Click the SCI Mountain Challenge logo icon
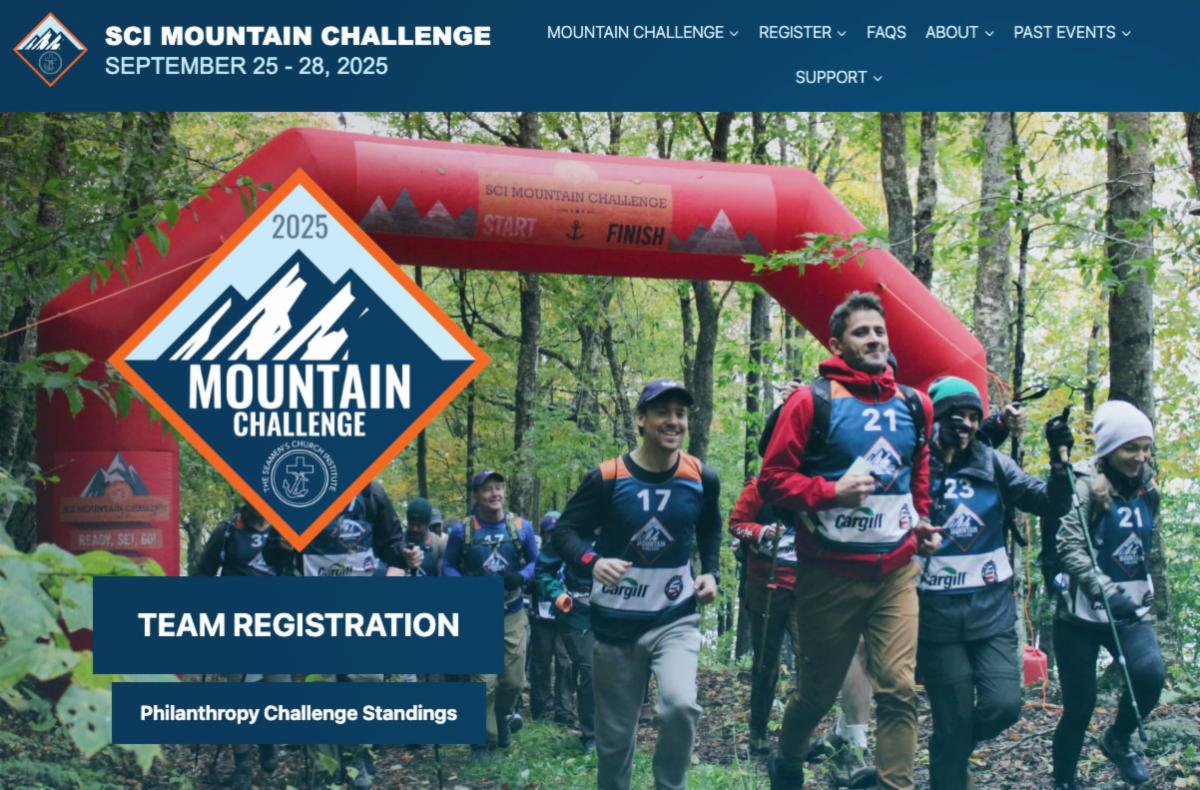 click(50, 49)
